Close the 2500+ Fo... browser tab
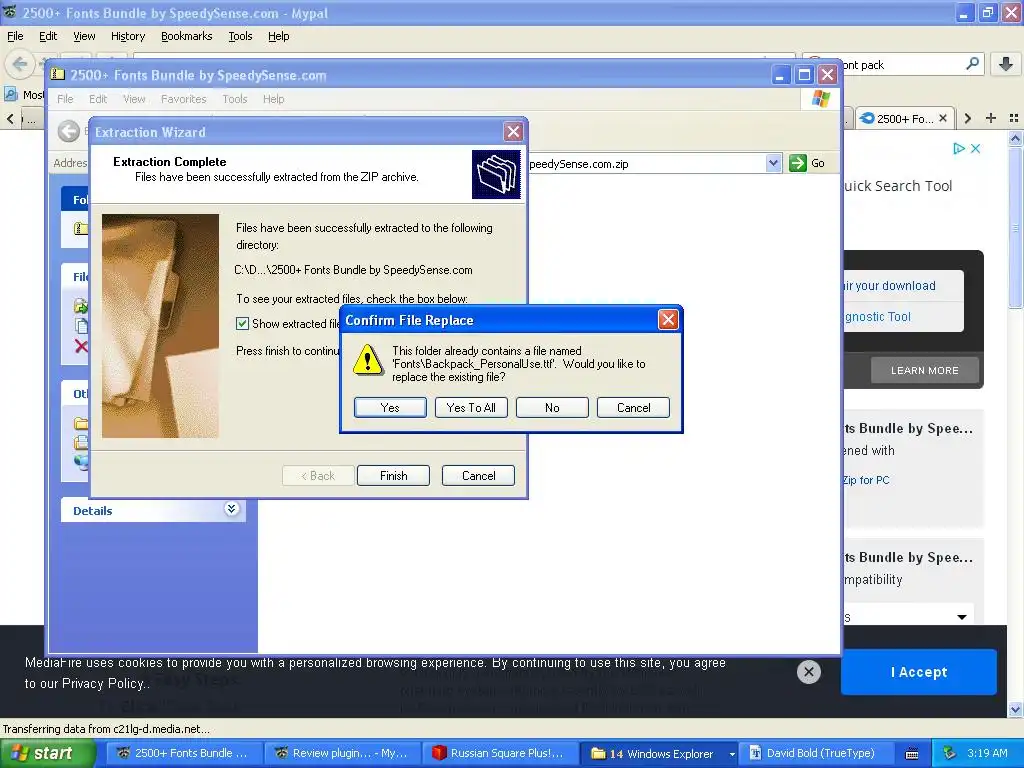The image size is (1024, 768). (x=942, y=118)
